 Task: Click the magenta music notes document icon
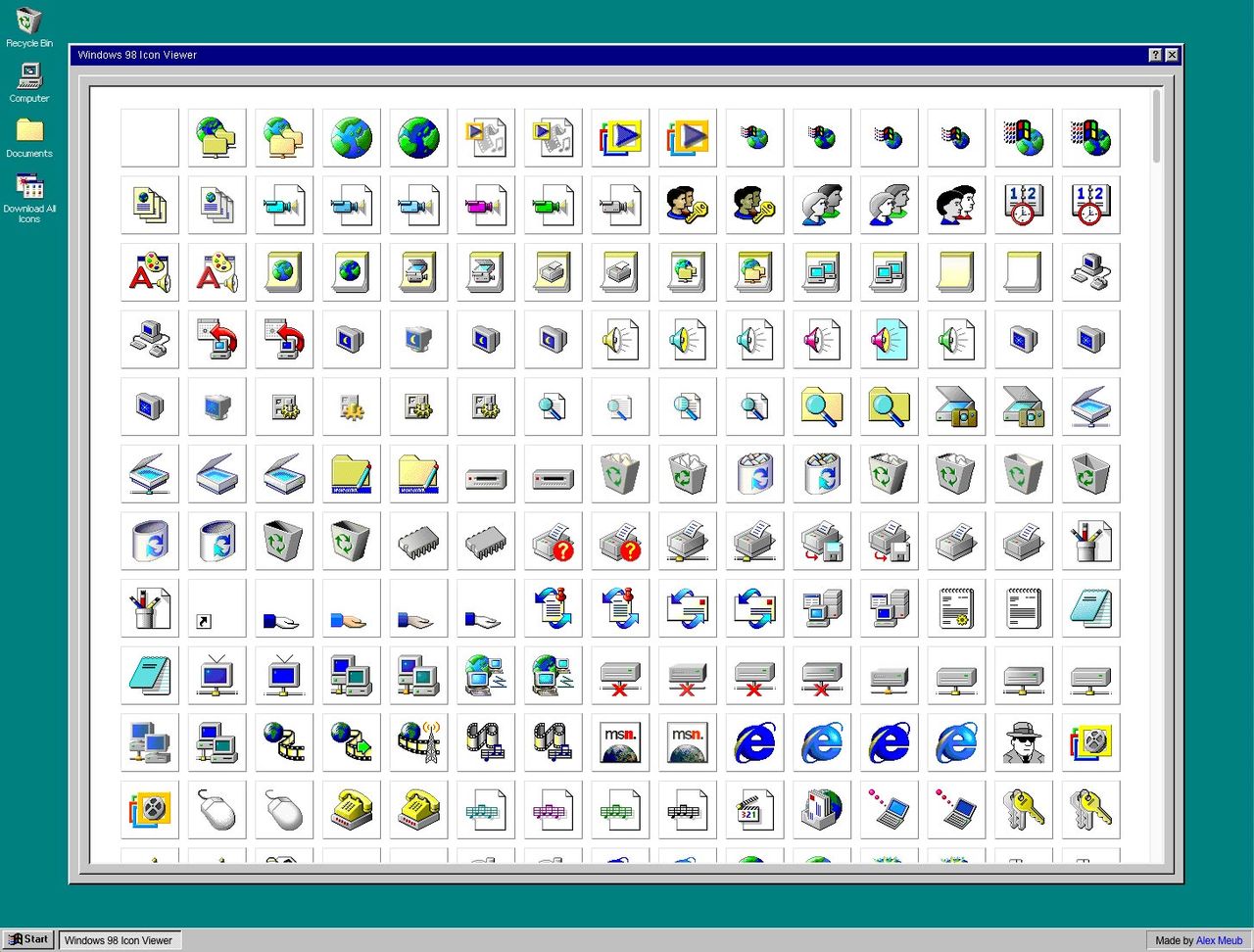coord(553,810)
